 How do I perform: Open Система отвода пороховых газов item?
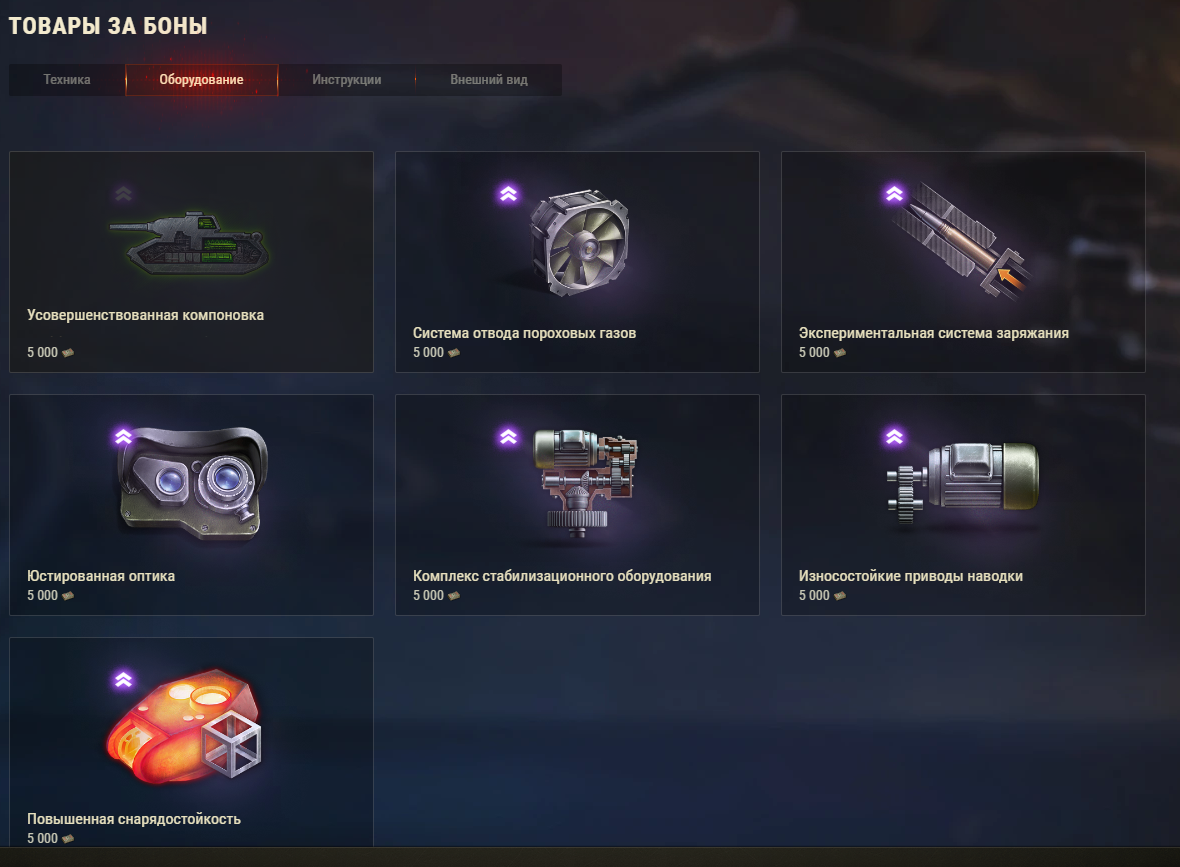pos(525,333)
